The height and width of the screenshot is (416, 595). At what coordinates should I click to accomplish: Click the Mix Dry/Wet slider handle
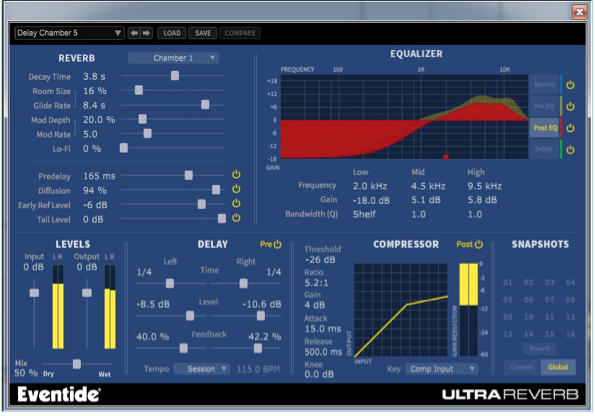77,364
